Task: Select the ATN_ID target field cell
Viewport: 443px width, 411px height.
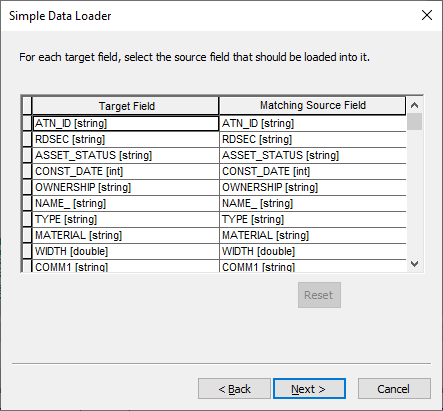Action: [x=126, y=123]
